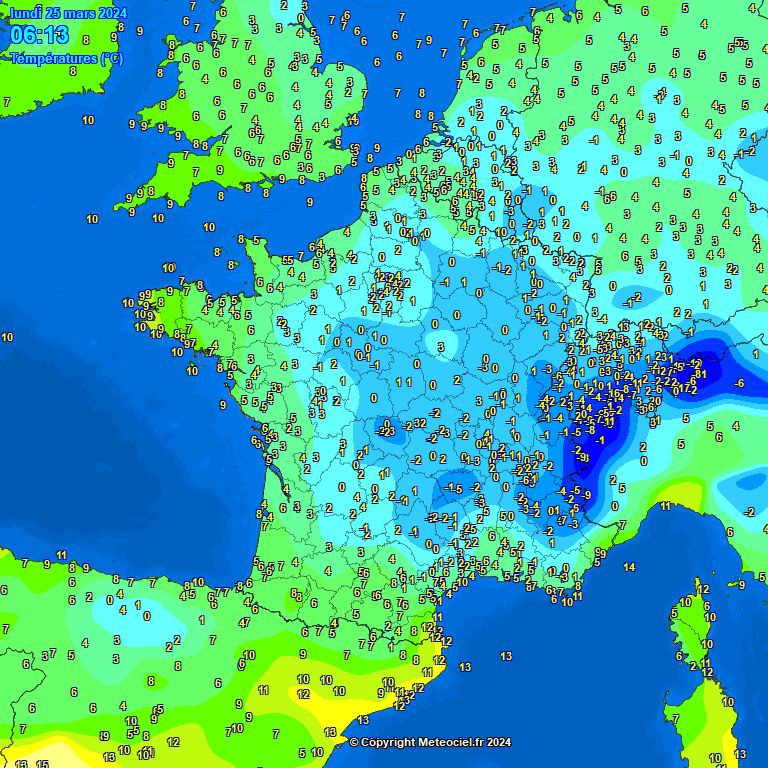Image resolution: width=768 pixels, height=768 pixels.
Task: Click the dark blue coldest zone over the Alps
Action: [x=600, y=440]
